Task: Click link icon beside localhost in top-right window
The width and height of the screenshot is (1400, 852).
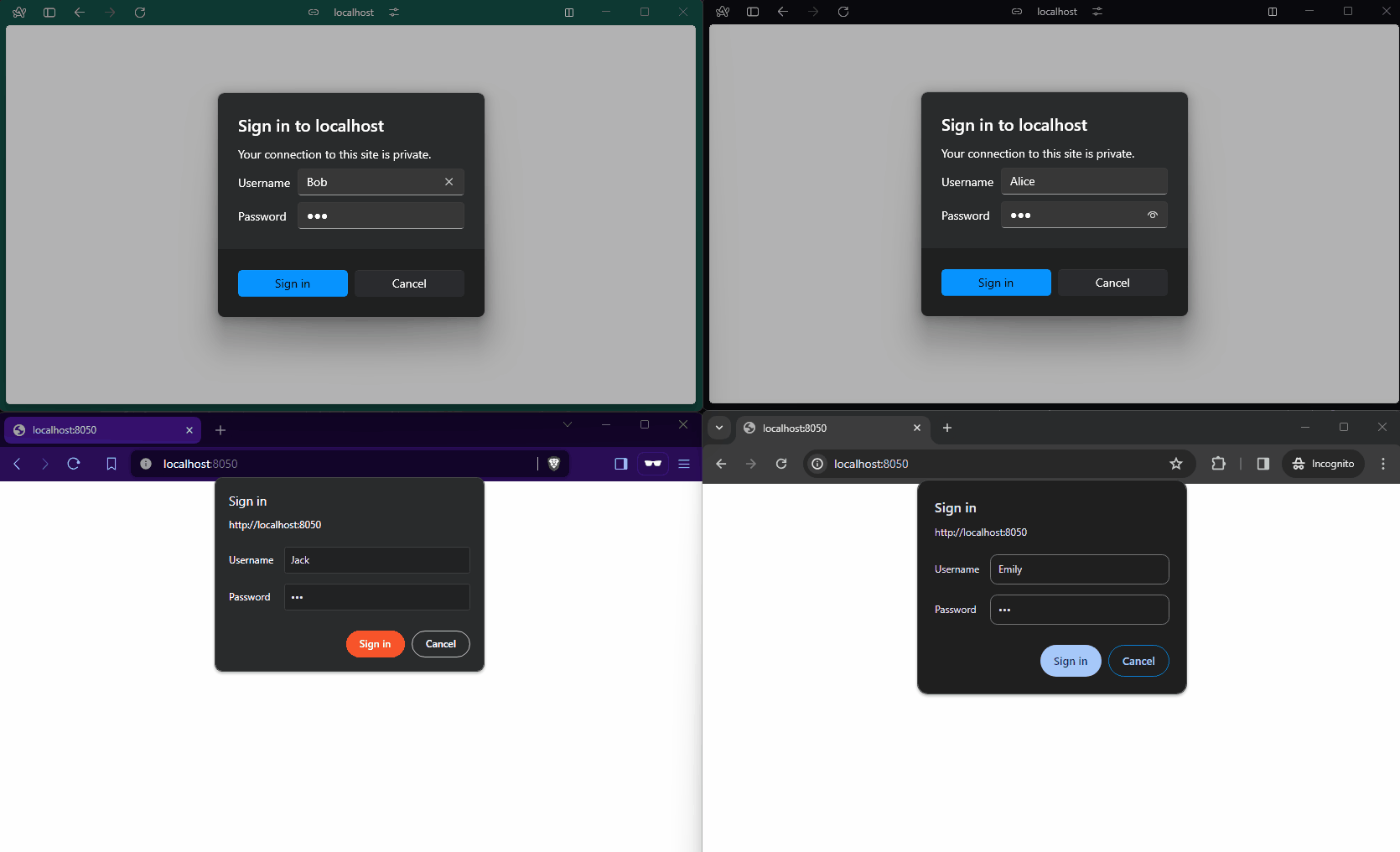Action: (1017, 12)
